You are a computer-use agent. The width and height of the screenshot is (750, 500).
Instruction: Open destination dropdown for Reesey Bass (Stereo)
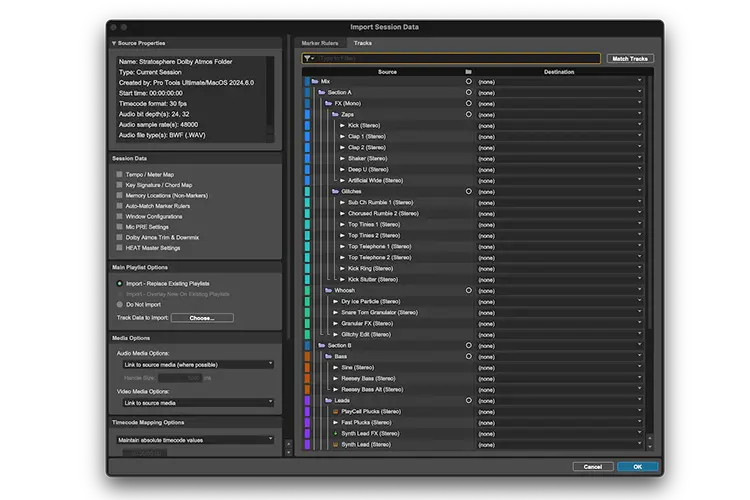coord(560,379)
